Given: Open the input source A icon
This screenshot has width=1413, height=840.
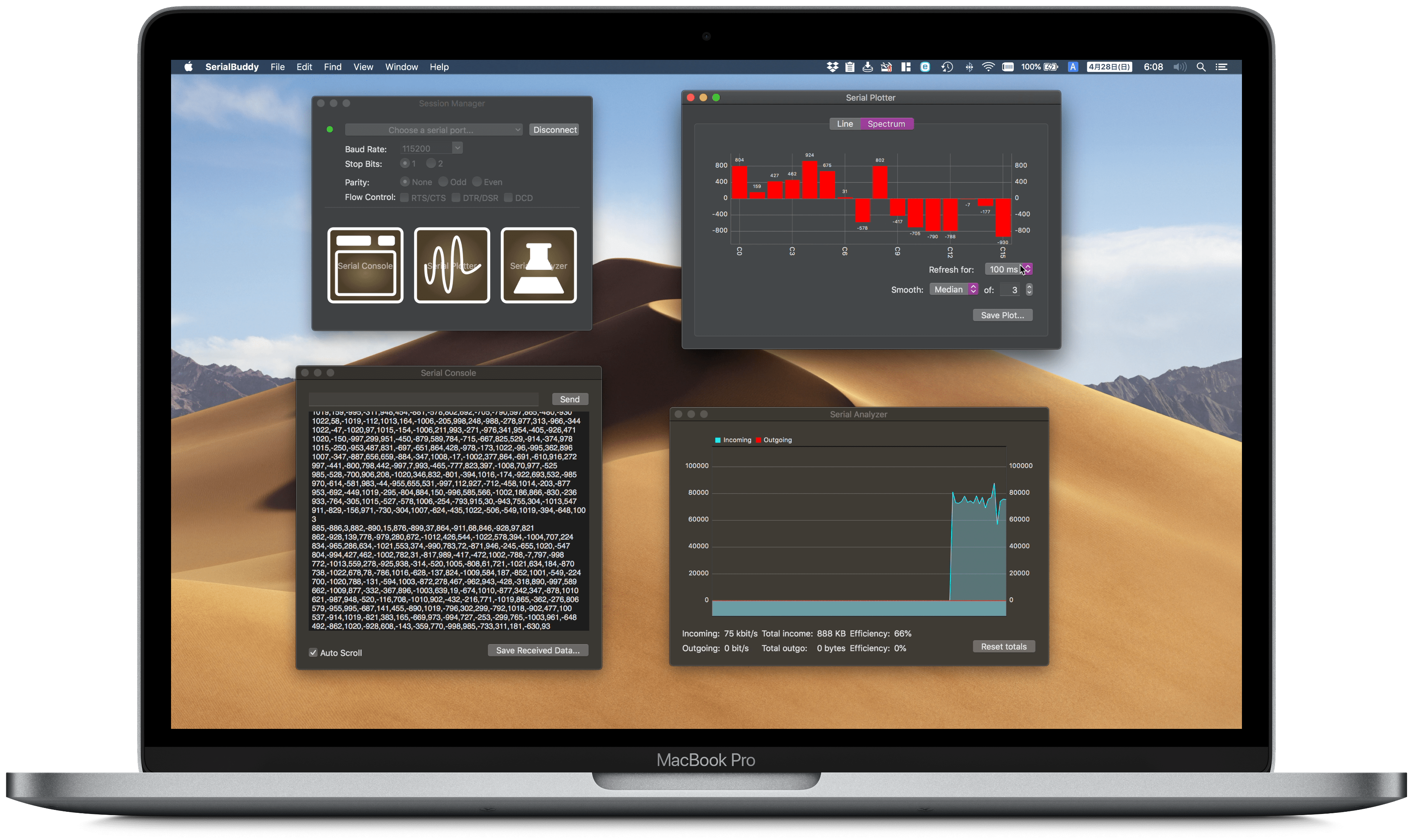Looking at the screenshot, I should [x=1072, y=67].
